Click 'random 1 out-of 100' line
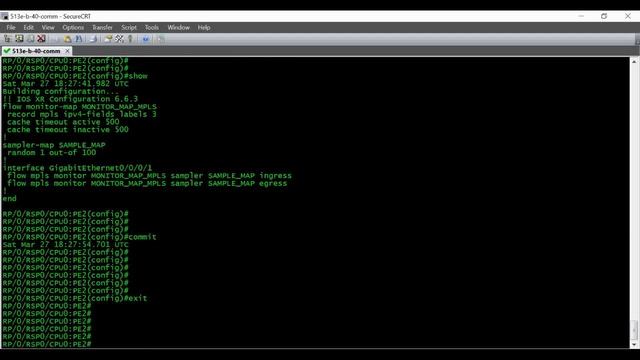Screen dimensions: 640x360 pyautogui.click(x=51, y=153)
